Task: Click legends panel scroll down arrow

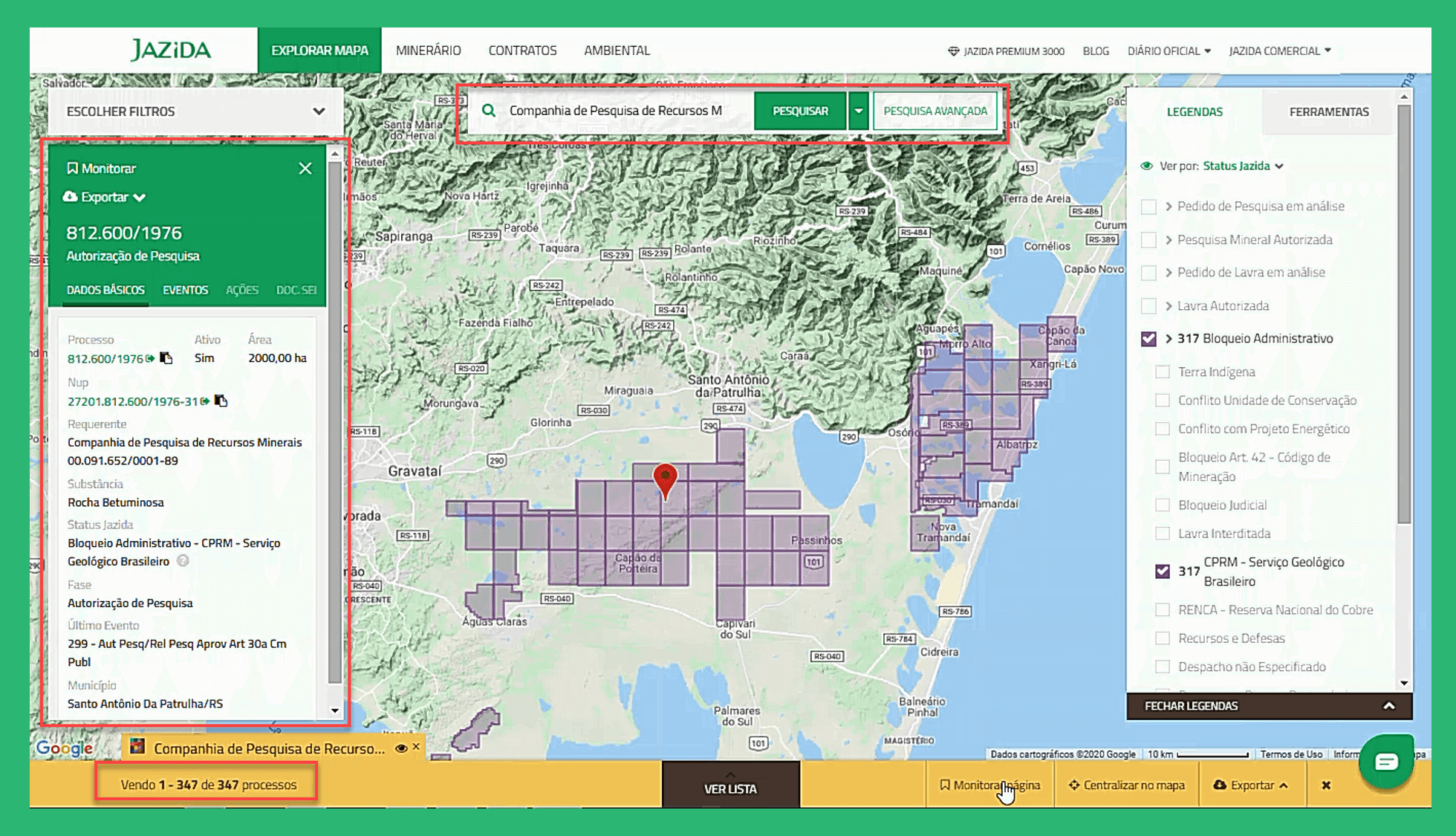Action: click(x=1404, y=684)
